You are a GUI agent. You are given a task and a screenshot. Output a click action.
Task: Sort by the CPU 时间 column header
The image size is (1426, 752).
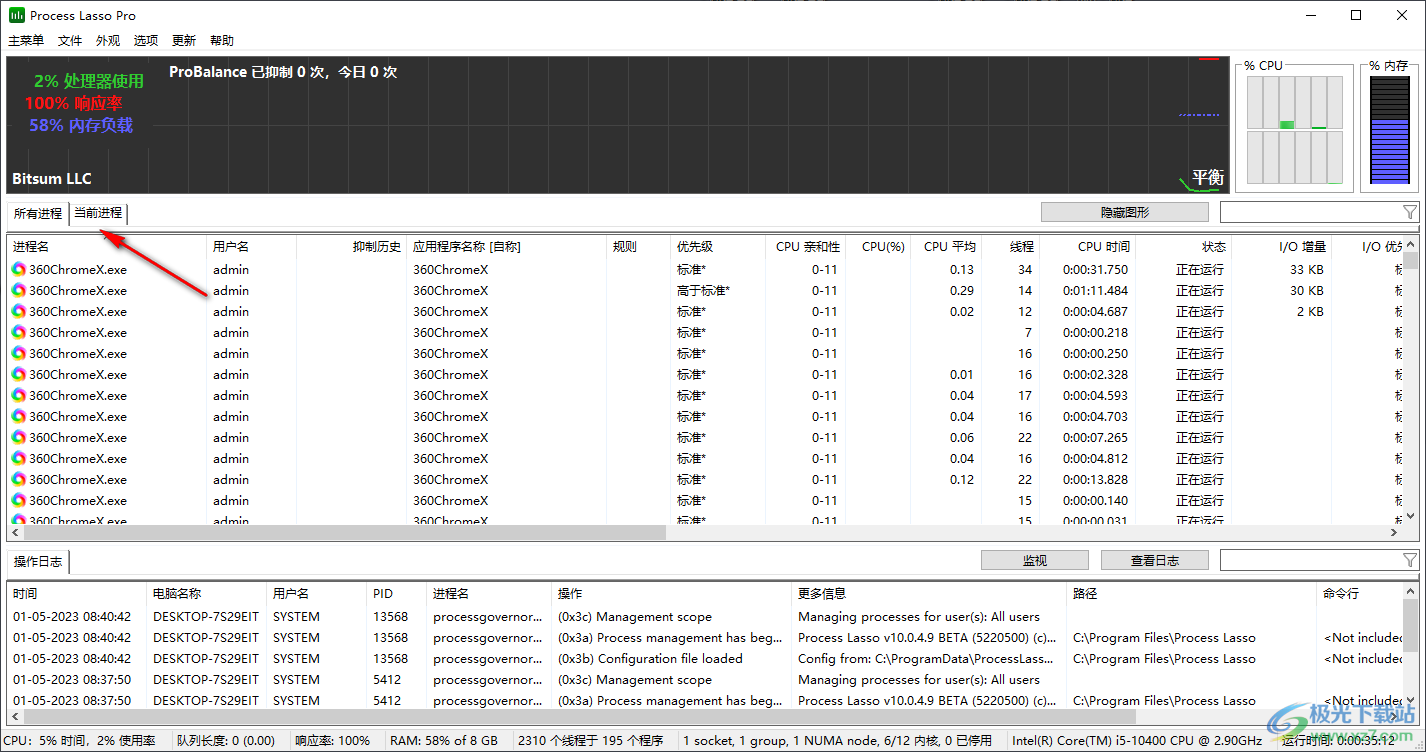point(1088,246)
